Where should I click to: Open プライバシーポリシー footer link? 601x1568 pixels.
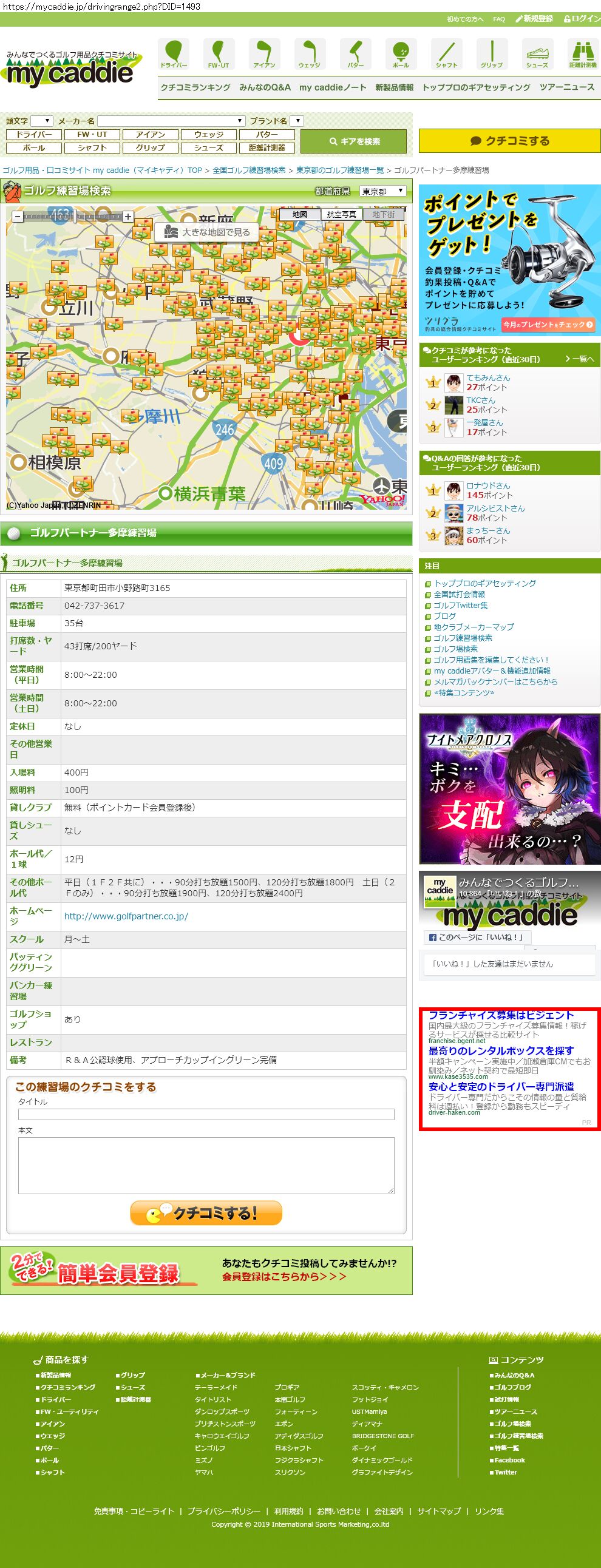(224, 1511)
